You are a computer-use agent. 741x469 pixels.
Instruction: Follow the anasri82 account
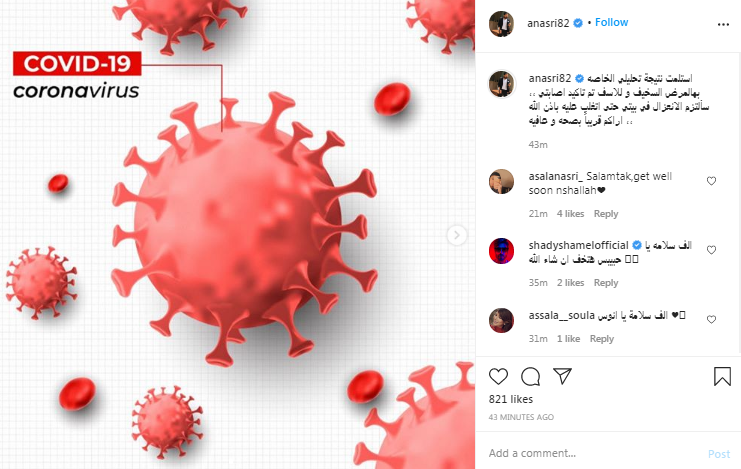pos(611,22)
